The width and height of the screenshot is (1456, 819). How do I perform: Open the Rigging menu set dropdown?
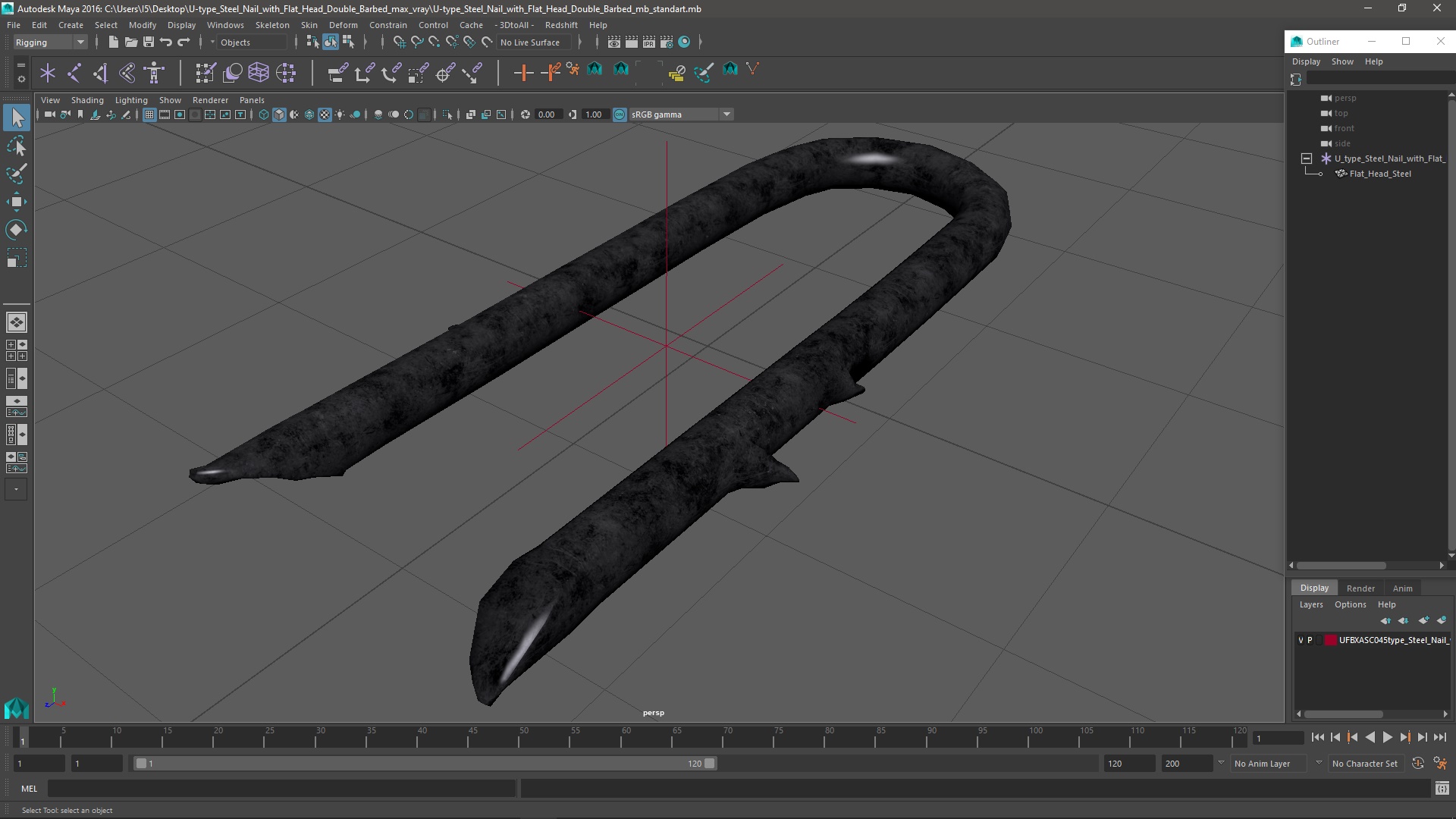[50, 42]
